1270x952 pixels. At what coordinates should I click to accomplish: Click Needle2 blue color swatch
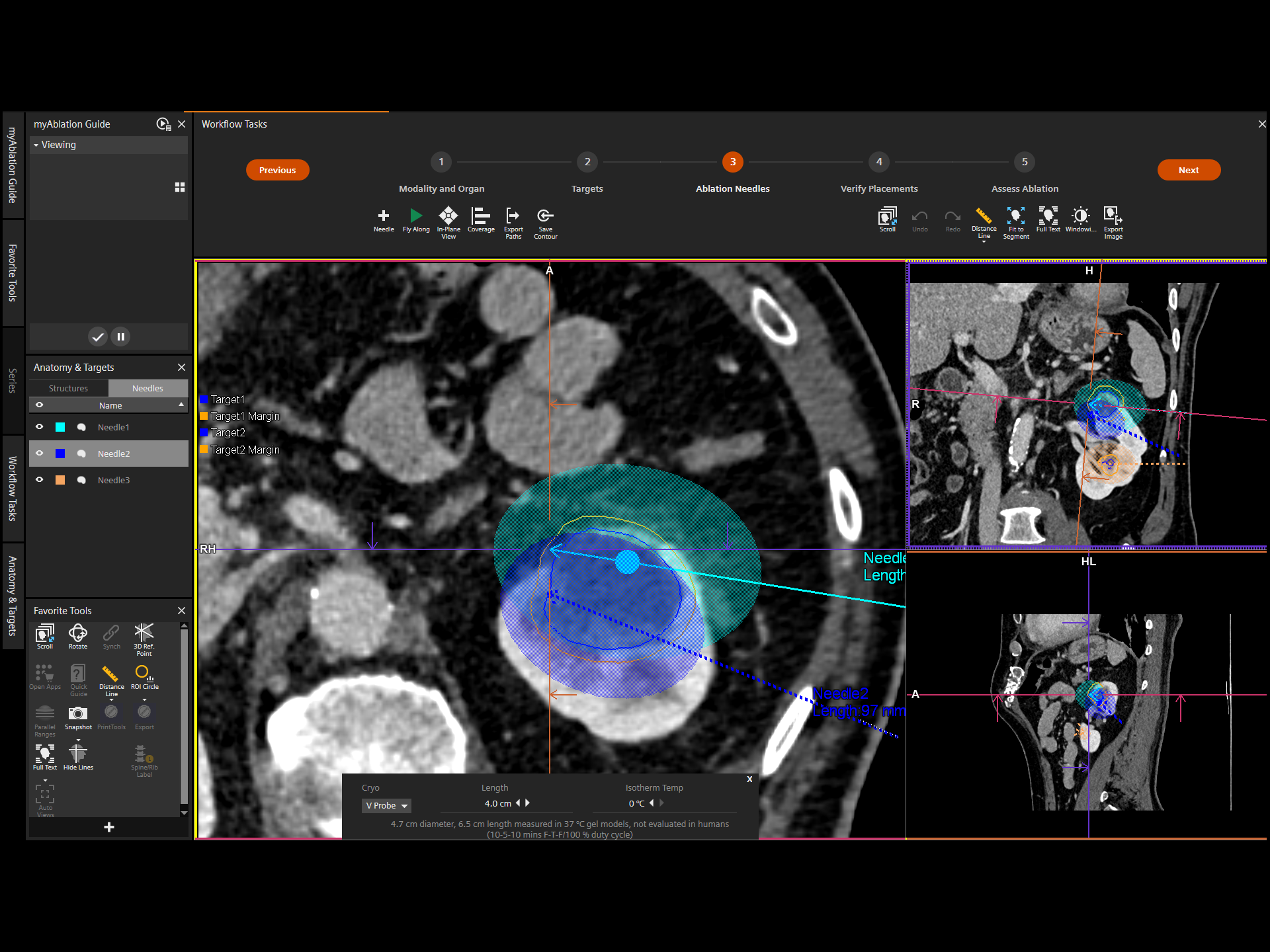(x=60, y=454)
